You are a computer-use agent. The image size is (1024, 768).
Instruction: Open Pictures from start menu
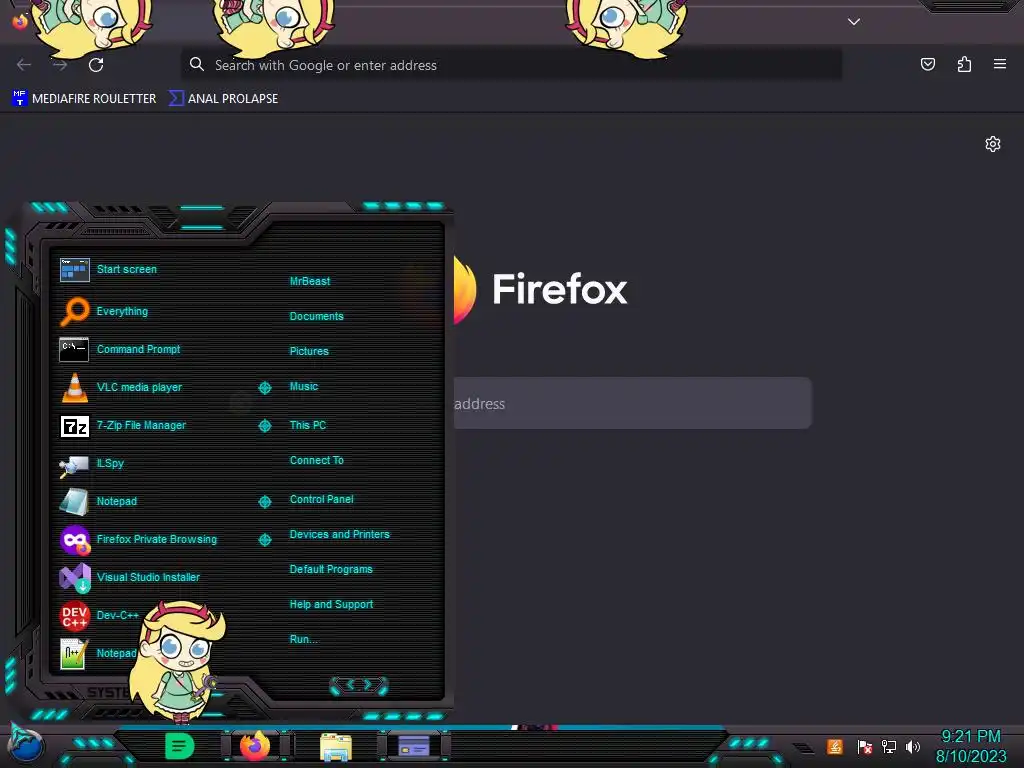click(x=309, y=351)
